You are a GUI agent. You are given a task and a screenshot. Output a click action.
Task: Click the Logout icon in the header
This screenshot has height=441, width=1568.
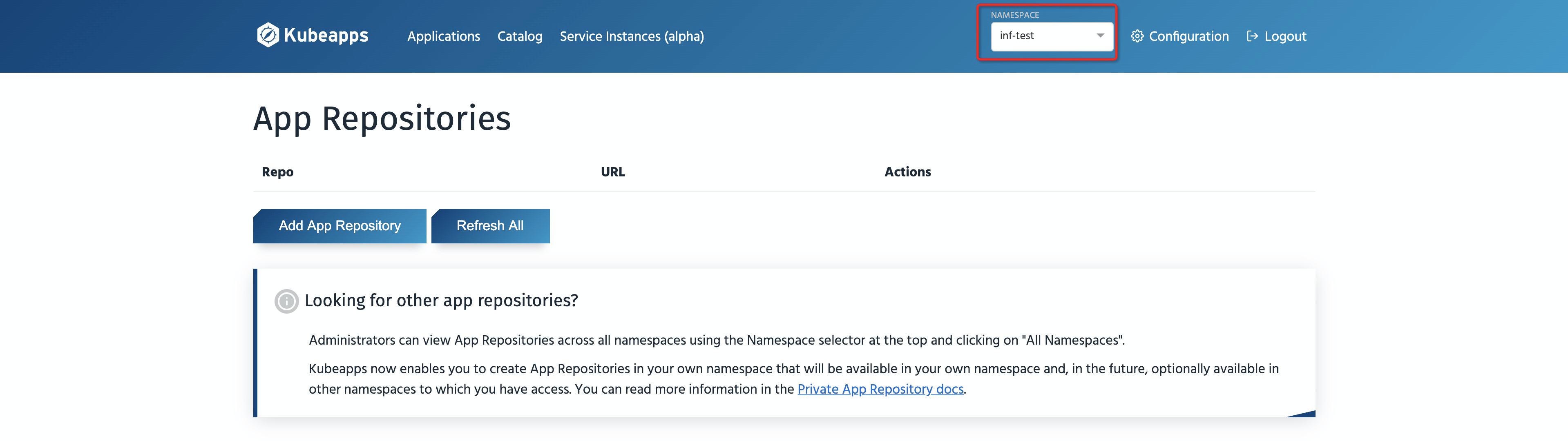coord(1253,36)
